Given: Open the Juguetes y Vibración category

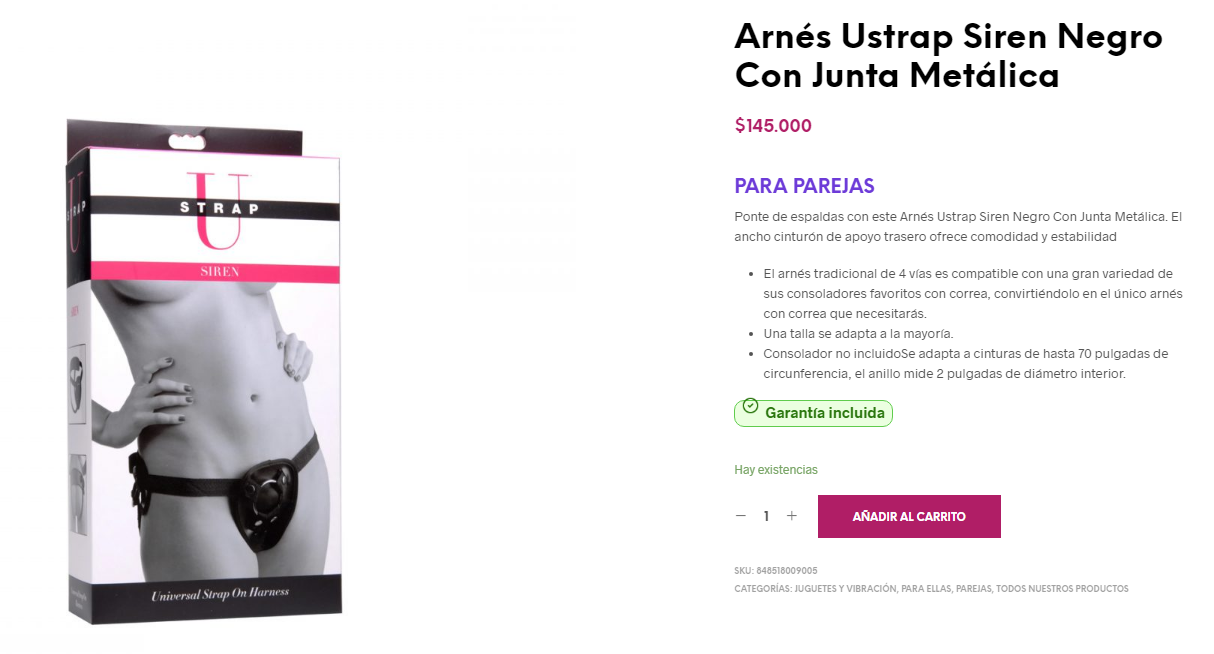Looking at the screenshot, I should [x=845, y=589].
